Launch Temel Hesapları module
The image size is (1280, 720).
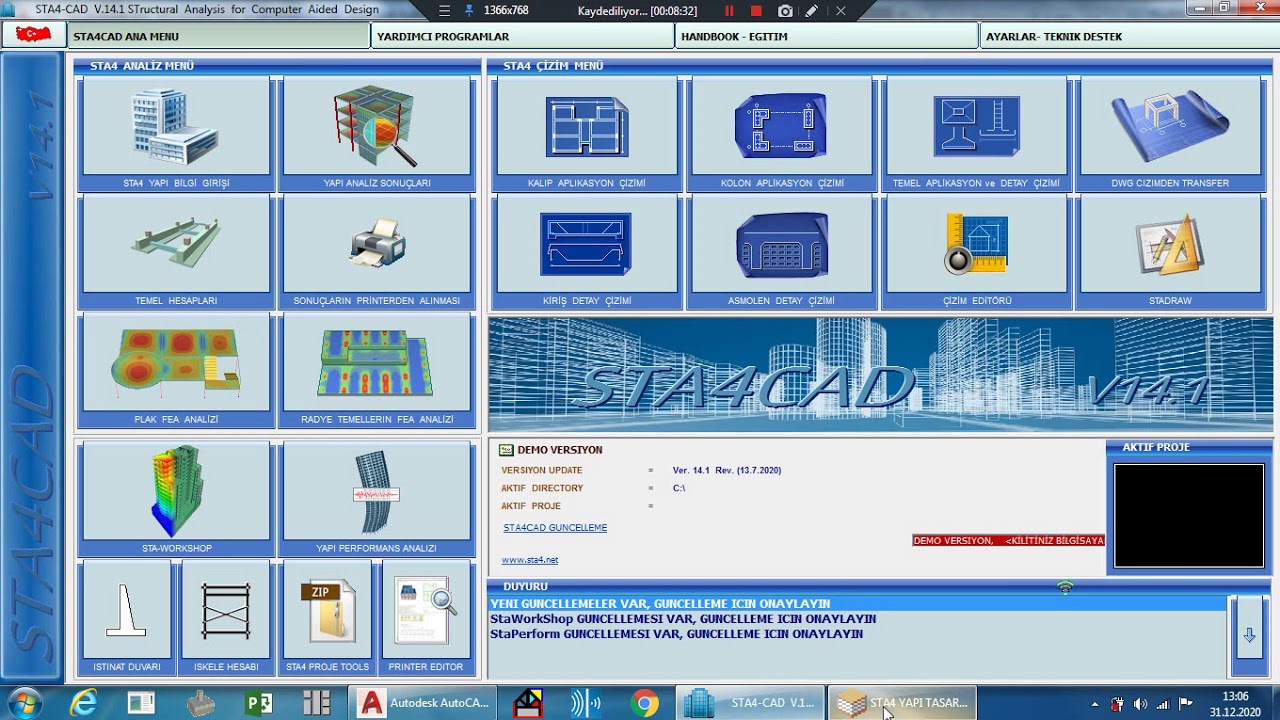[176, 252]
